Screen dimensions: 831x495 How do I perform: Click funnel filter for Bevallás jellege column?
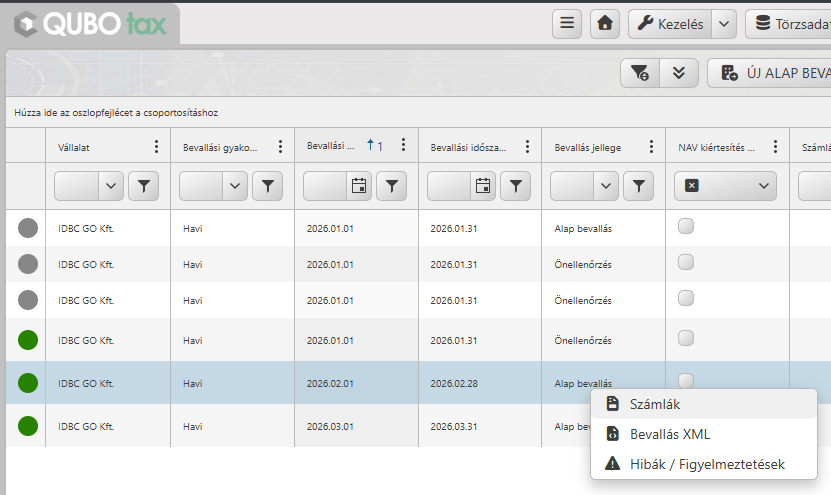point(639,186)
